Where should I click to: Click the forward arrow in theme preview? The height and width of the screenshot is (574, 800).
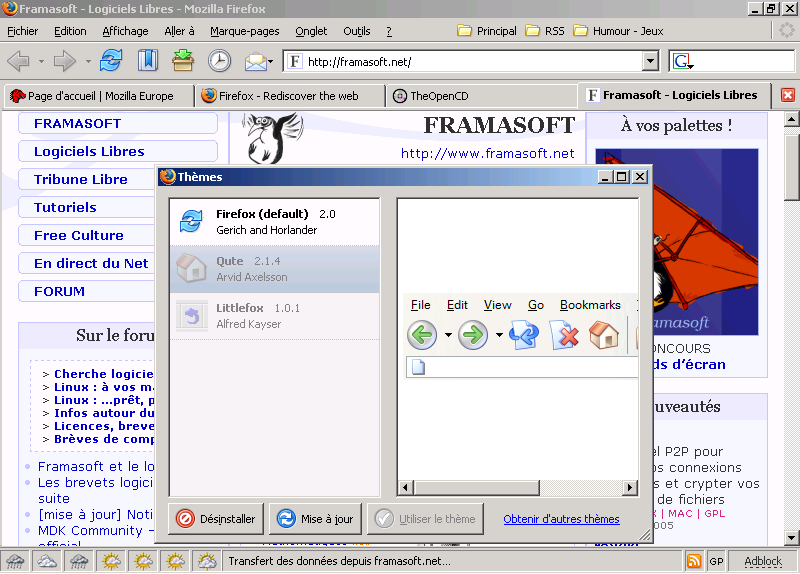coord(473,335)
